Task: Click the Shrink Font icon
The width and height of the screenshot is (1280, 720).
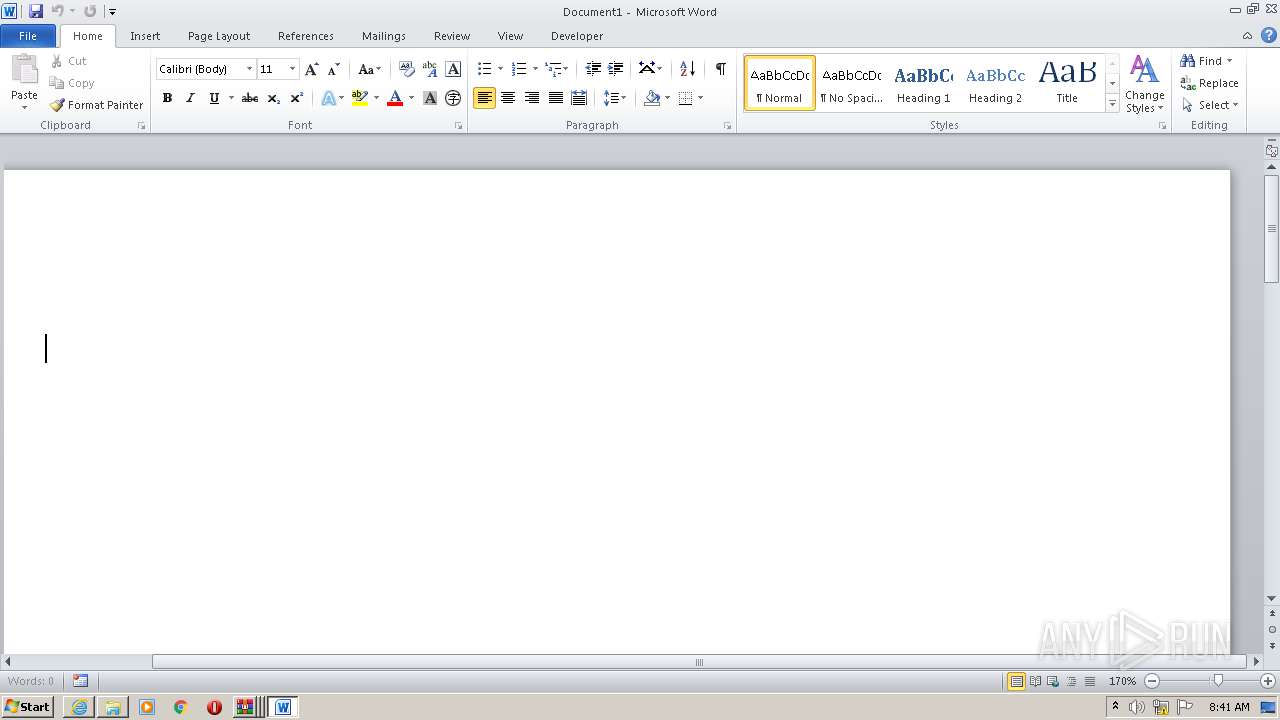Action: 334,69
